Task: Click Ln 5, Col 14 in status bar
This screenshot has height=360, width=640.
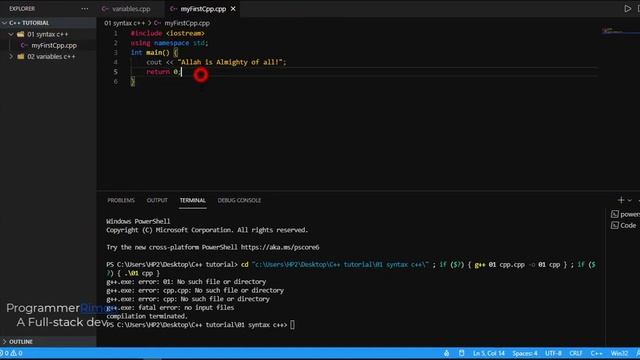Action: point(489,353)
